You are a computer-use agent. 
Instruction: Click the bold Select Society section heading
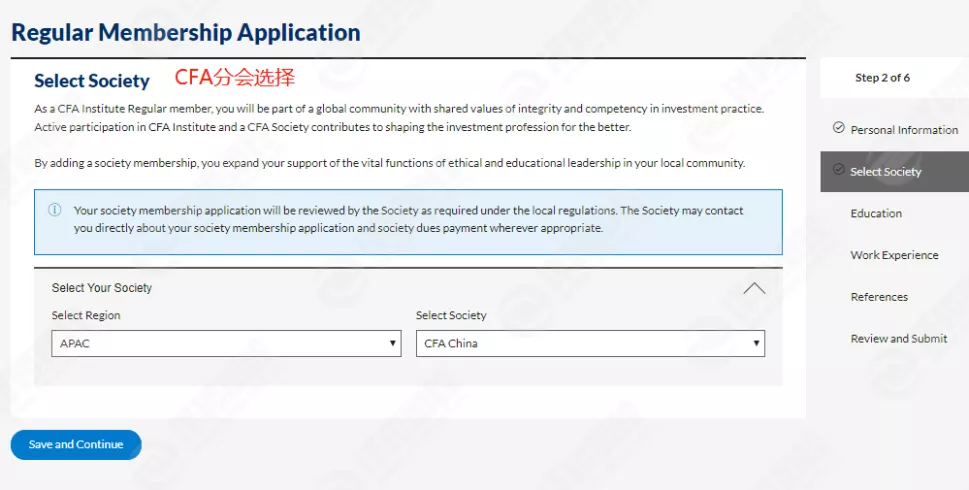[x=92, y=81]
